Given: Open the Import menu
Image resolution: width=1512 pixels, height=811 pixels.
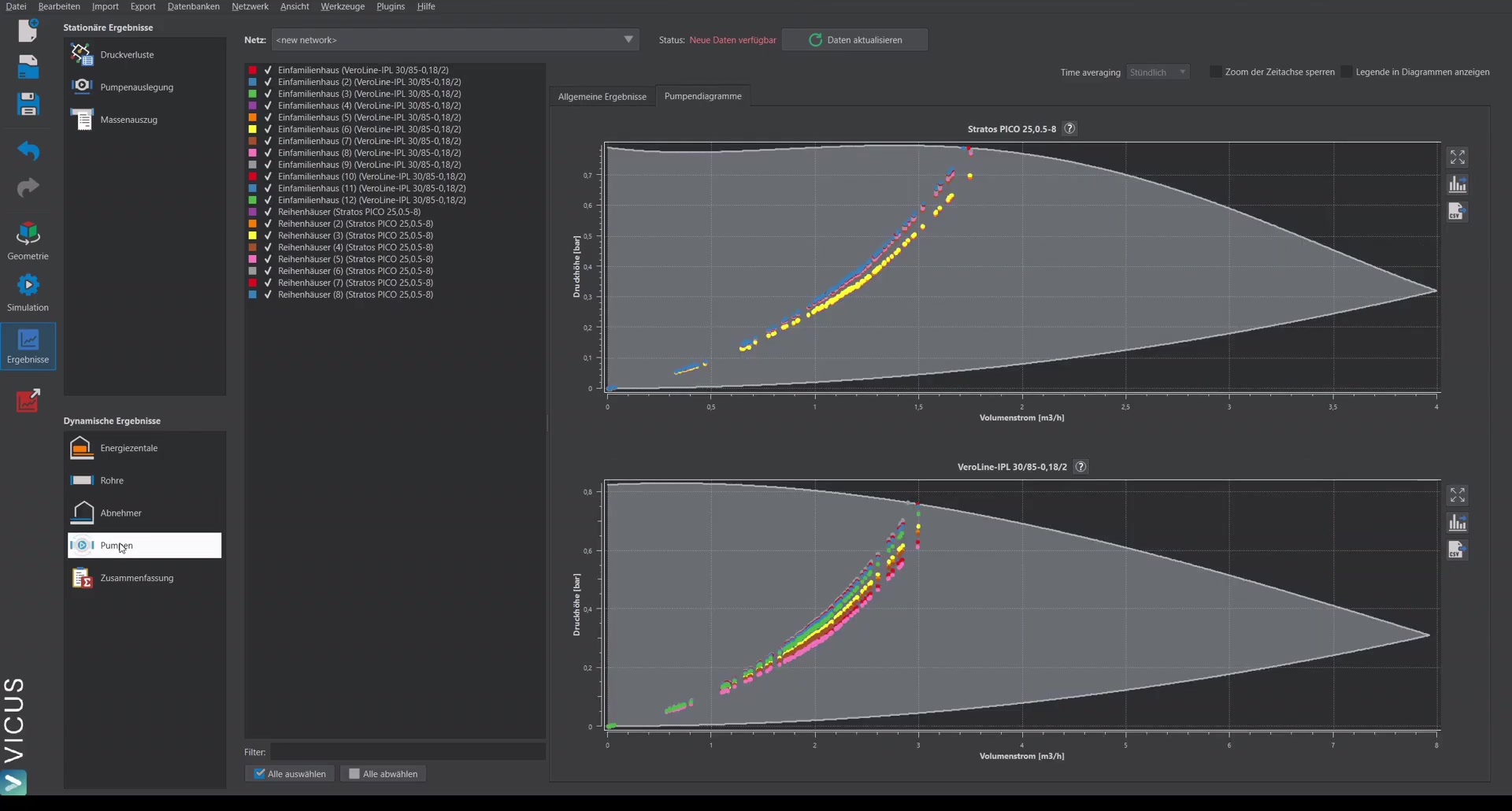Looking at the screenshot, I should [106, 6].
